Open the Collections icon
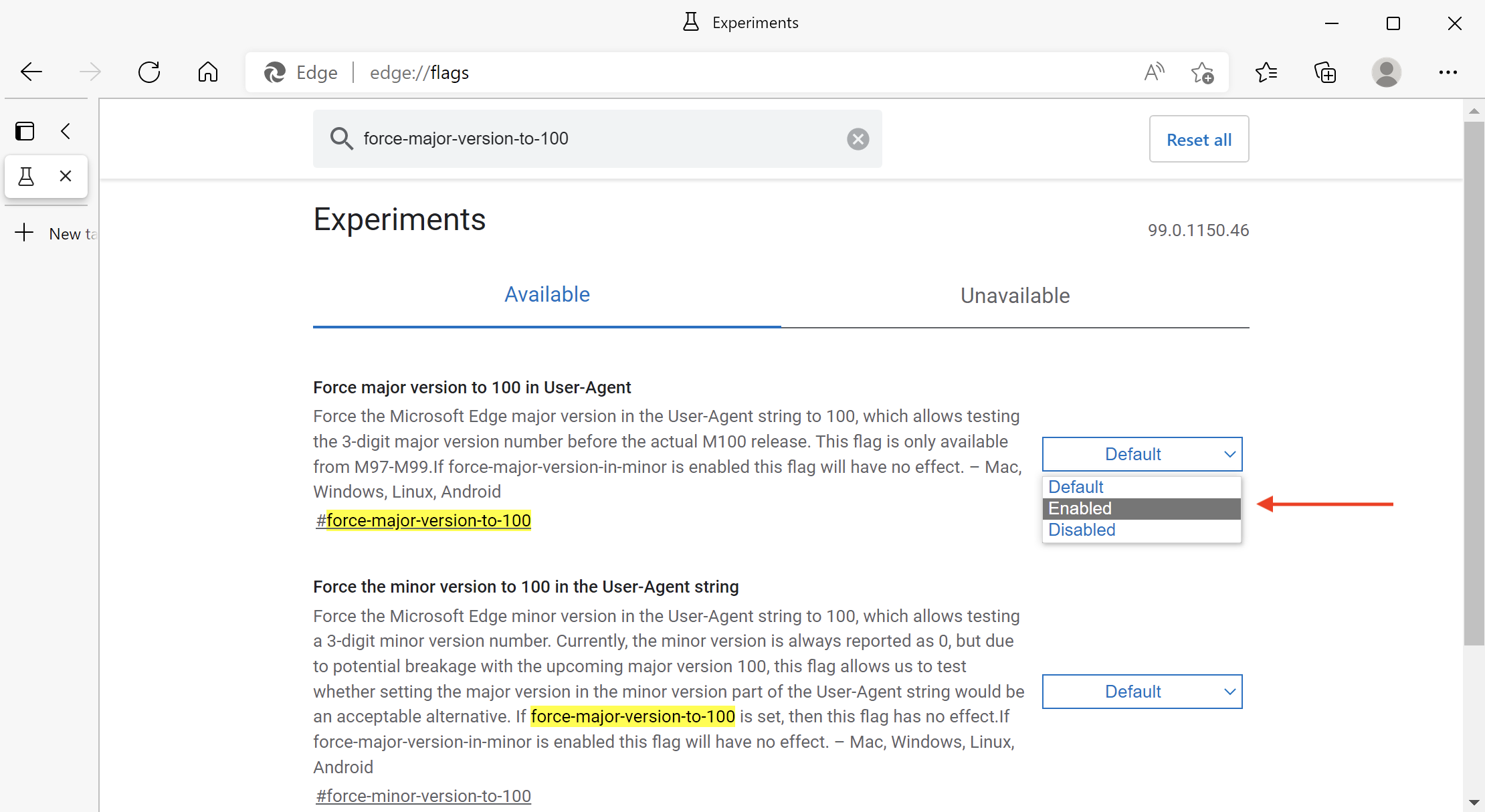This screenshot has height=812, width=1485. 1324,72
